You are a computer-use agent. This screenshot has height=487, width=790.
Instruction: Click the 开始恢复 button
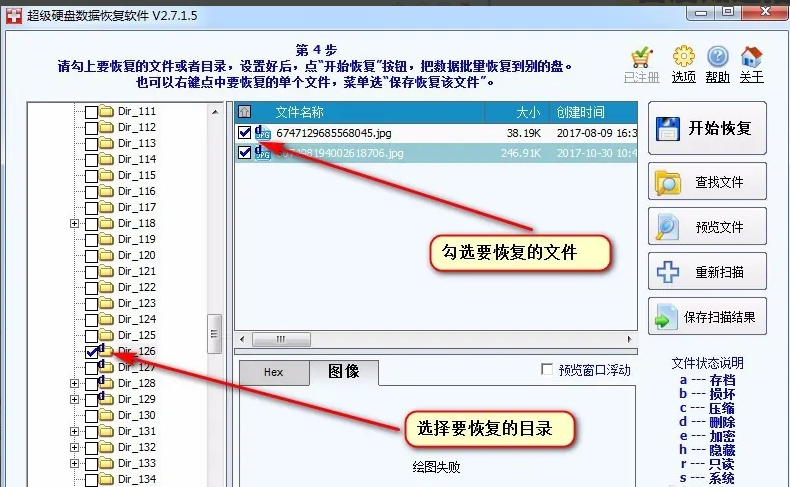tap(707, 128)
